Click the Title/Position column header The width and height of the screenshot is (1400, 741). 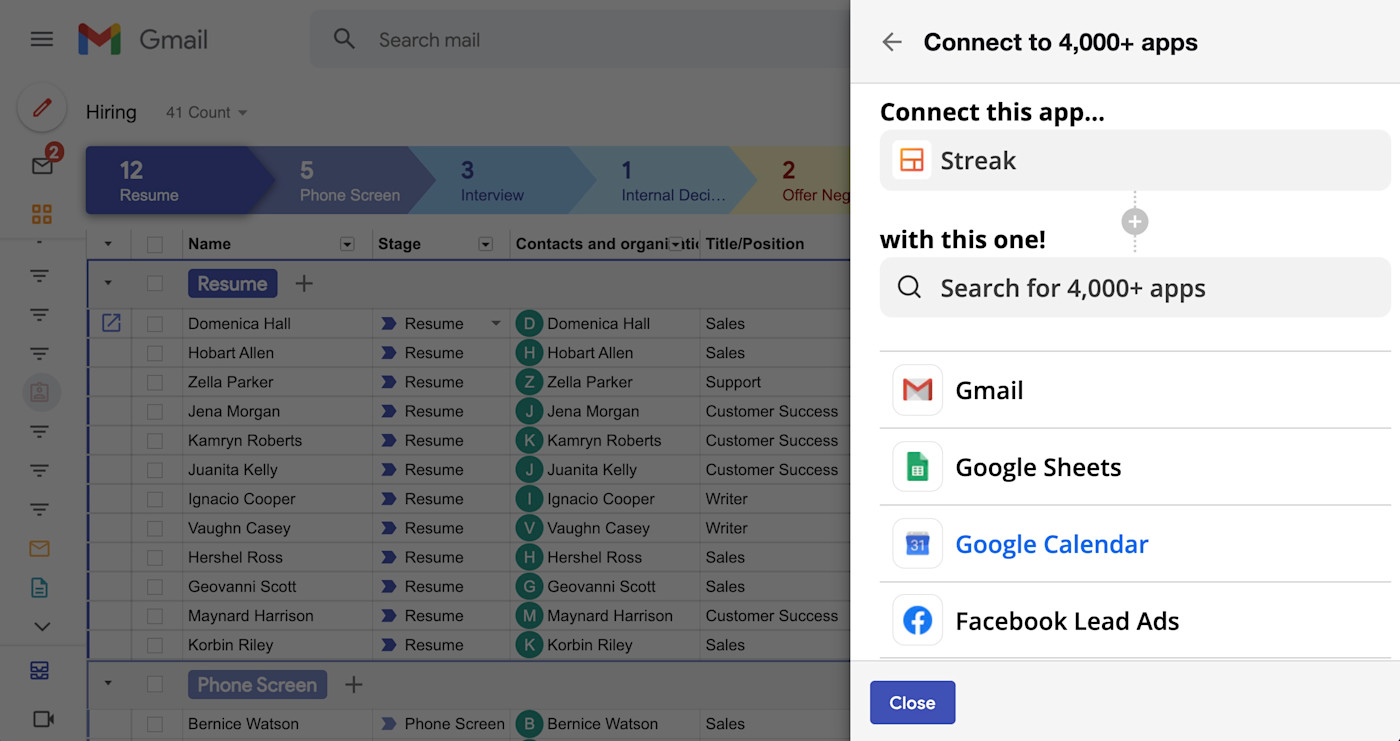(x=755, y=244)
